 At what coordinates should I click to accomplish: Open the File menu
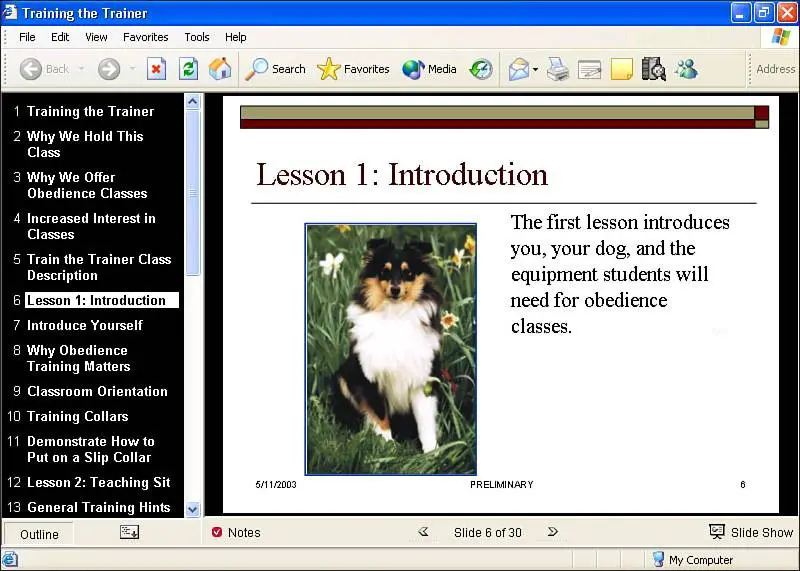coord(27,37)
